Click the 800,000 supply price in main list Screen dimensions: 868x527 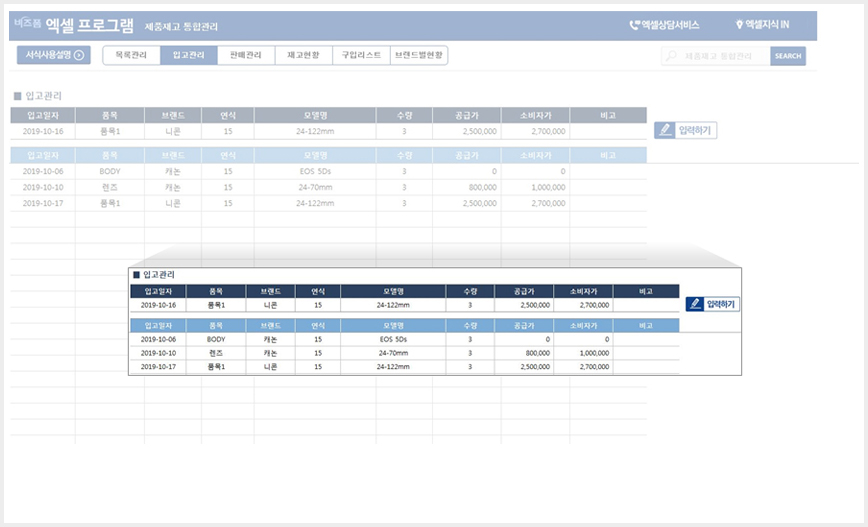point(467,187)
